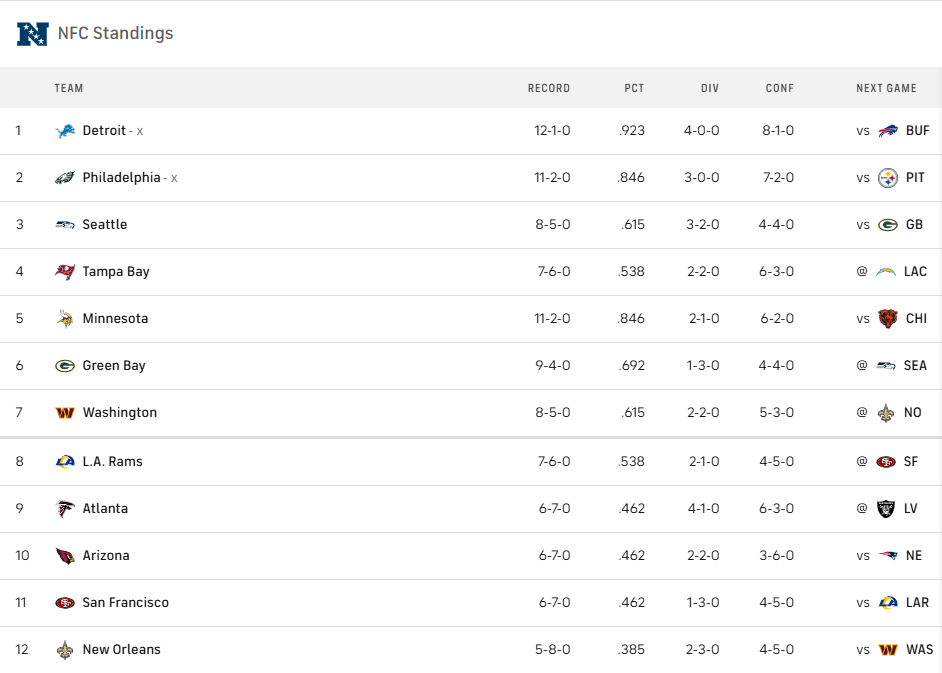Click the Philadelphia Eagles team logo
The width and height of the screenshot is (942, 673).
pyautogui.click(x=65, y=178)
